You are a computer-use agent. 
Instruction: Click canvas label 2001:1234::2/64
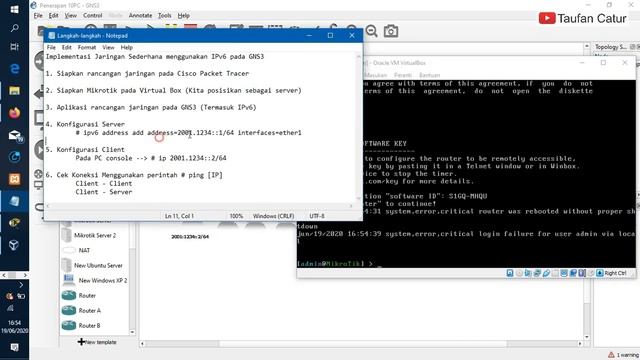(190, 237)
